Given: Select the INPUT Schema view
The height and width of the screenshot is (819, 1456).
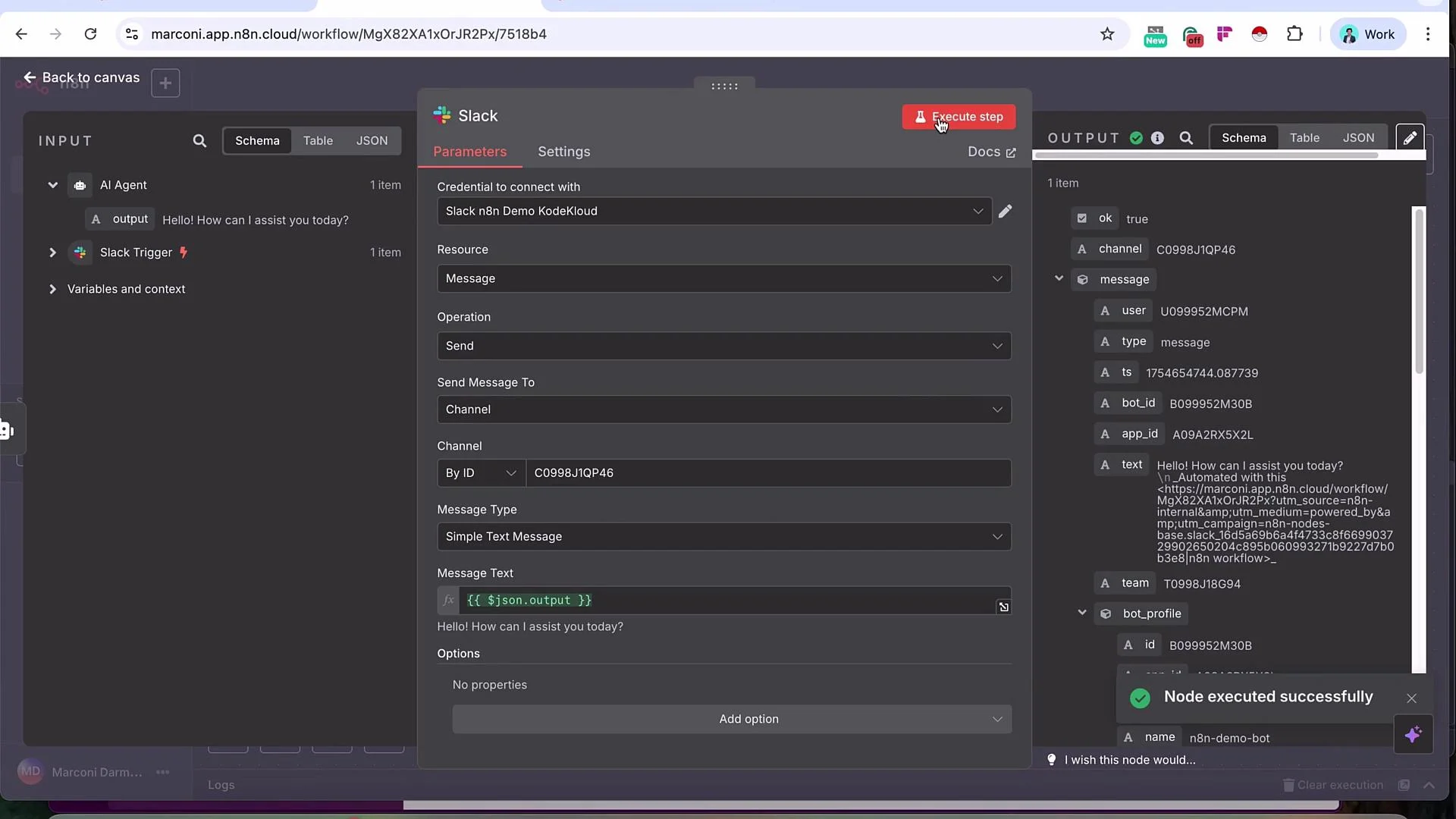Looking at the screenshot, I should pyautogui.click(x=257, y=140).
